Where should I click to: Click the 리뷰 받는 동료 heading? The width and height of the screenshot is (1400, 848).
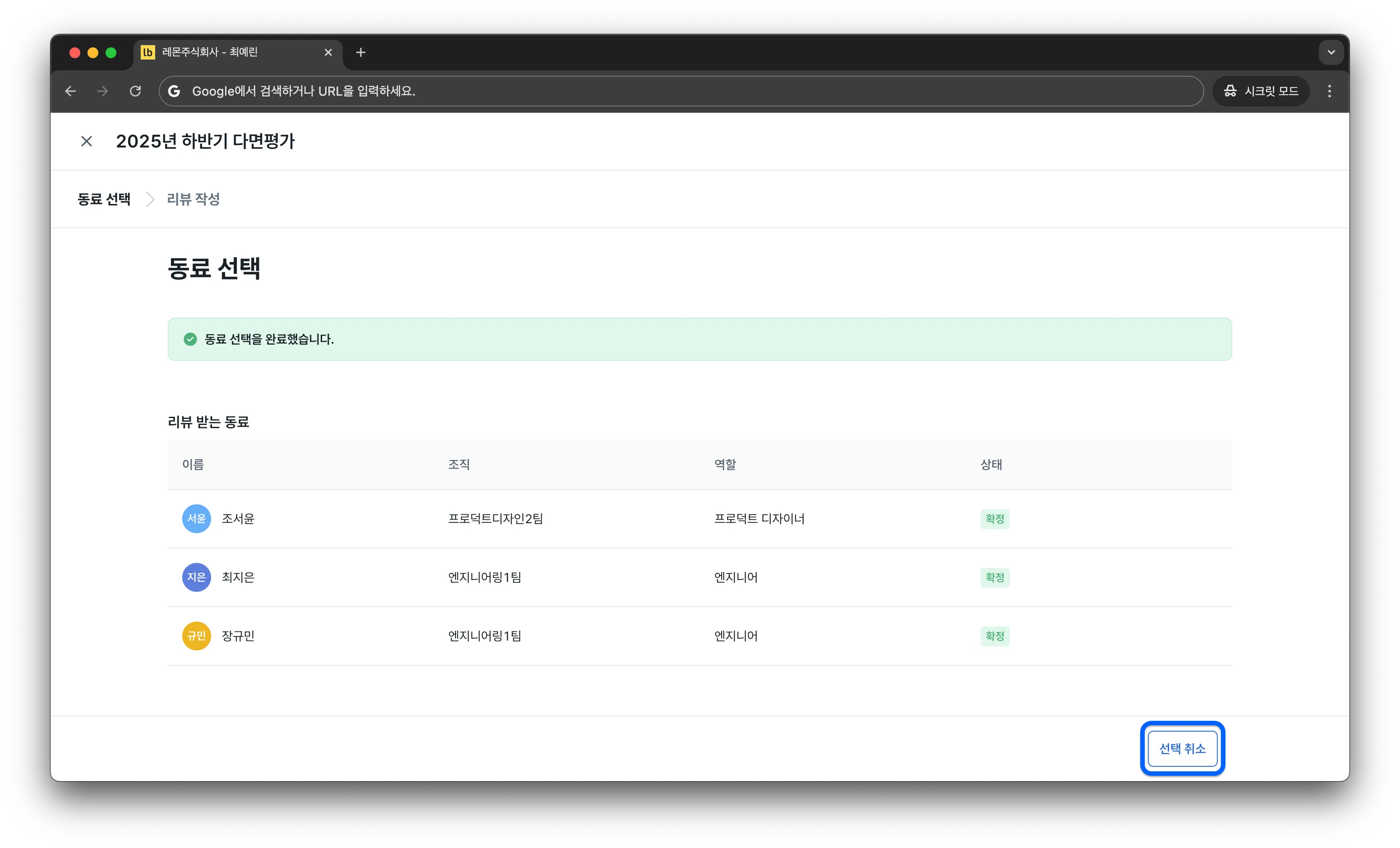[x=208, y=422]
